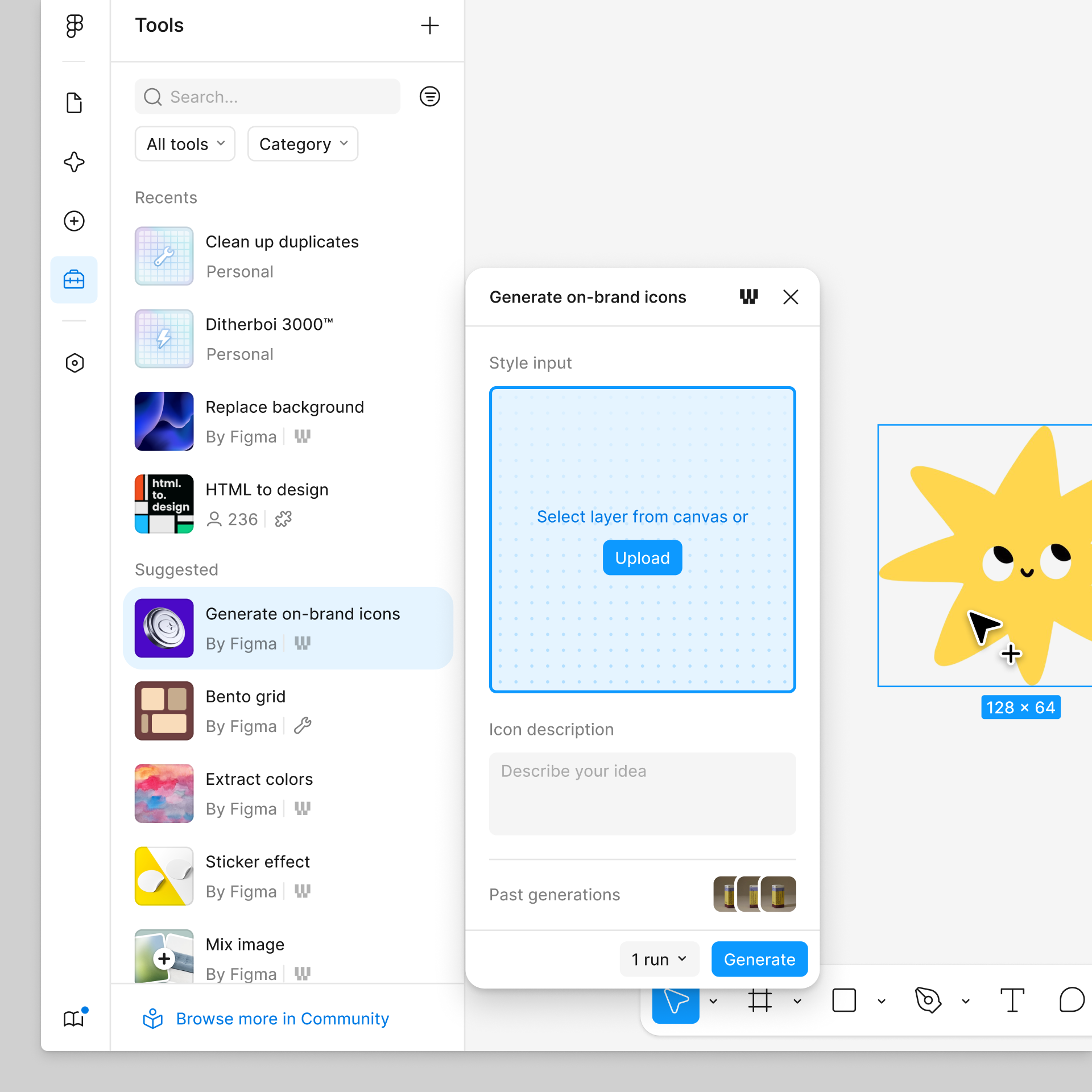Click the Generate button
This screenshot has width=1092, height=1092.
point(759,959)
